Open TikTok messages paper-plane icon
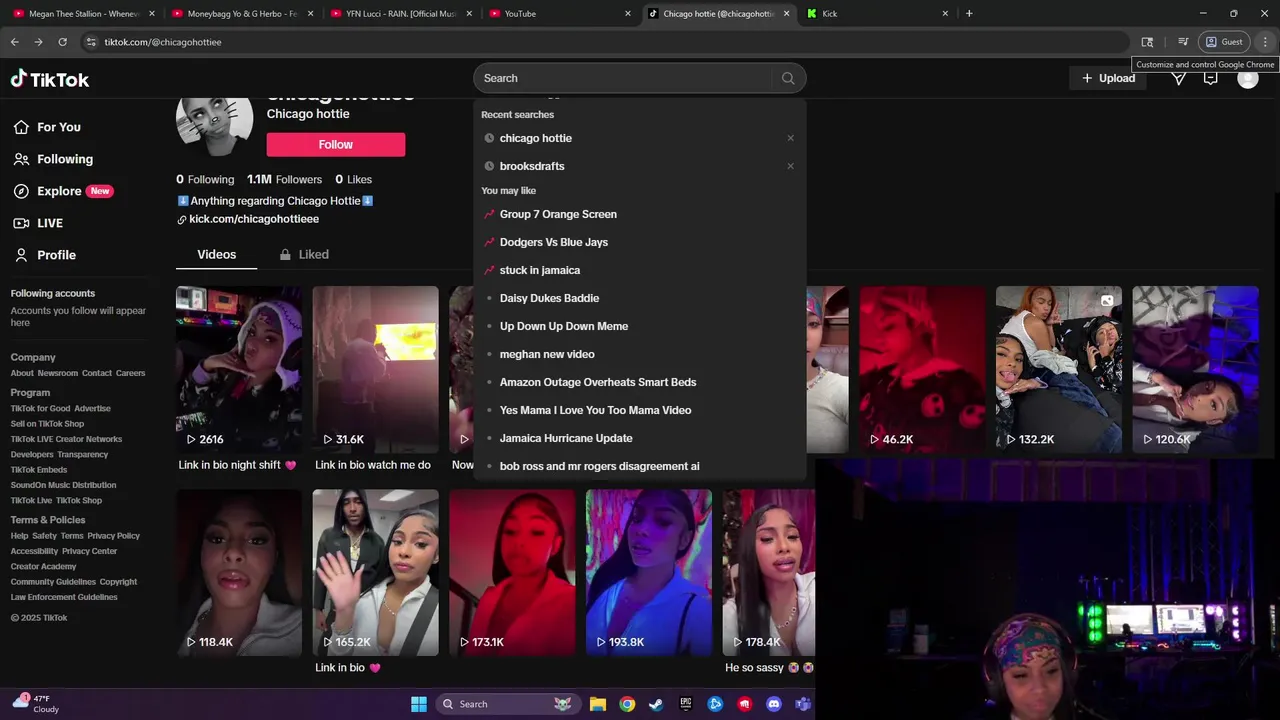1280x720 pixels. coord(1179,78)
